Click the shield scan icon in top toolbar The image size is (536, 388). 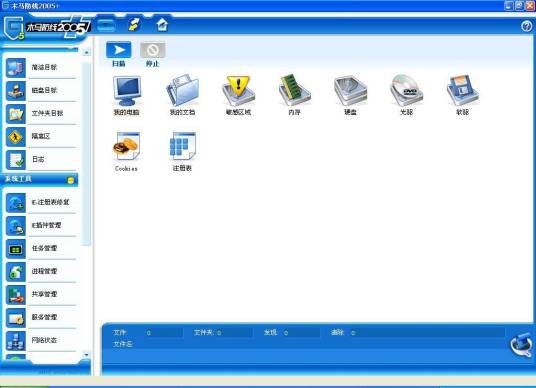(x=106, y=25)
